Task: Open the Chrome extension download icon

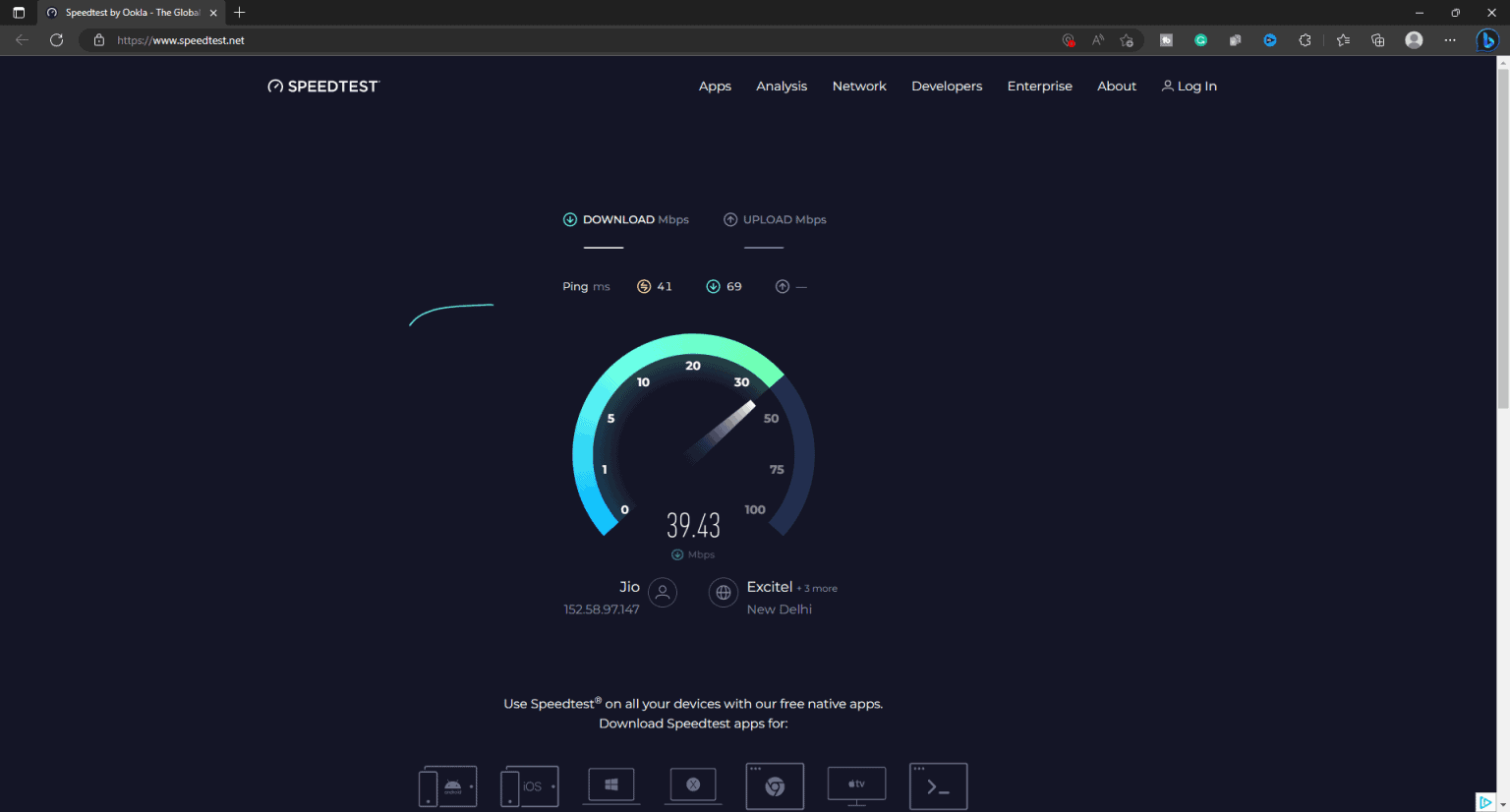Action: click(x=775, y=784)
